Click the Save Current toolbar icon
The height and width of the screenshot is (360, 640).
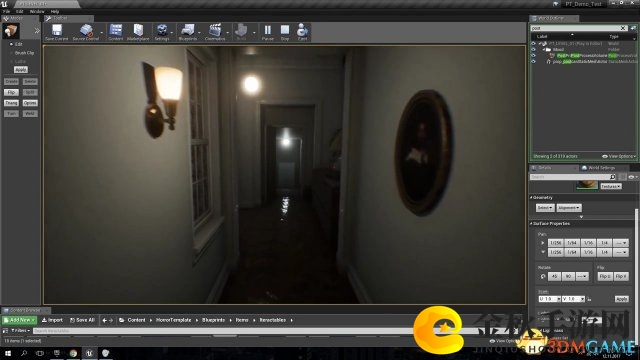[56, 32]
